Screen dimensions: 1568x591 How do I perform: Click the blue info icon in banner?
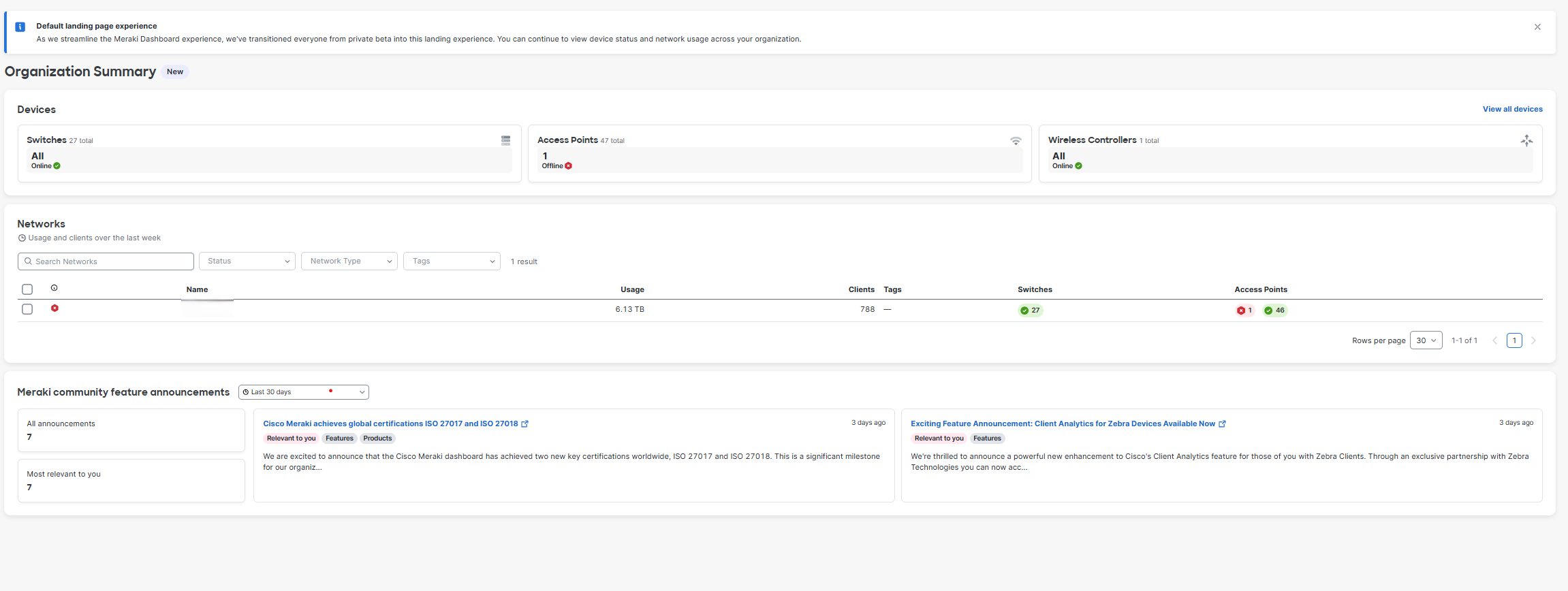click(x=20, y=27)
